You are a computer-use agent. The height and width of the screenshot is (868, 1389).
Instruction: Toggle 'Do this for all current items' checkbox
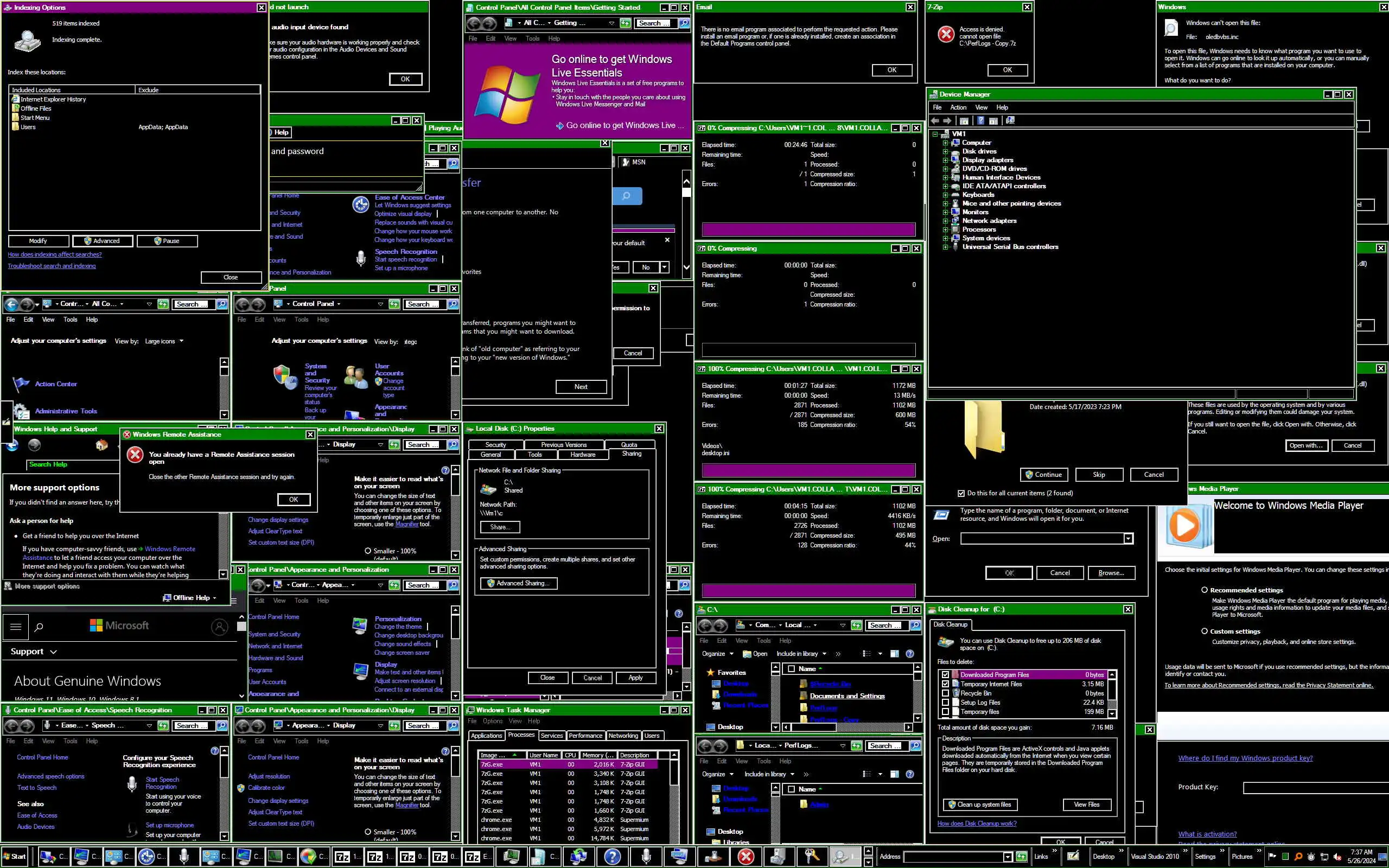[x=961, y=493]
